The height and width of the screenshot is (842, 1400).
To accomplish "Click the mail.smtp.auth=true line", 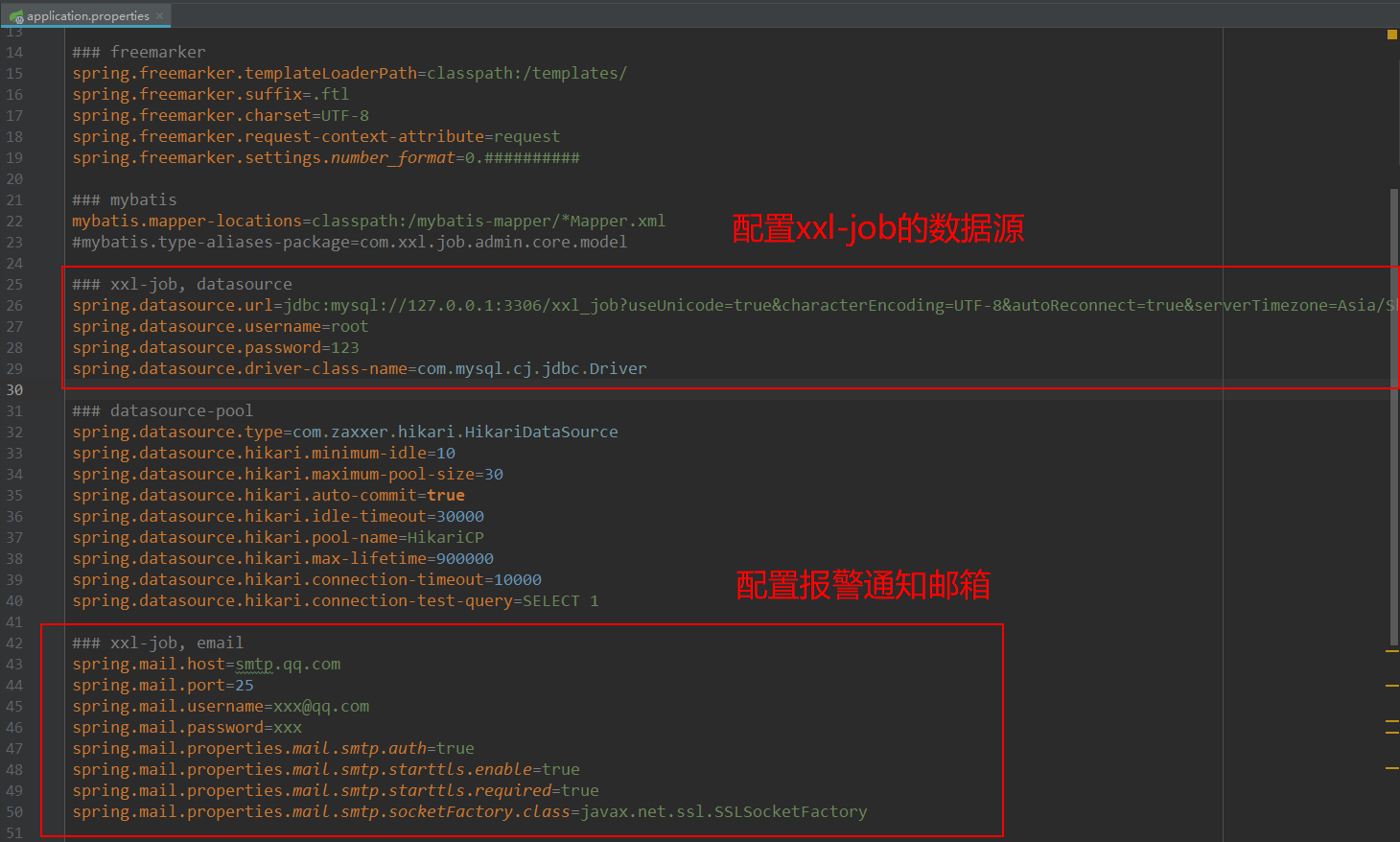I will 273,748.
